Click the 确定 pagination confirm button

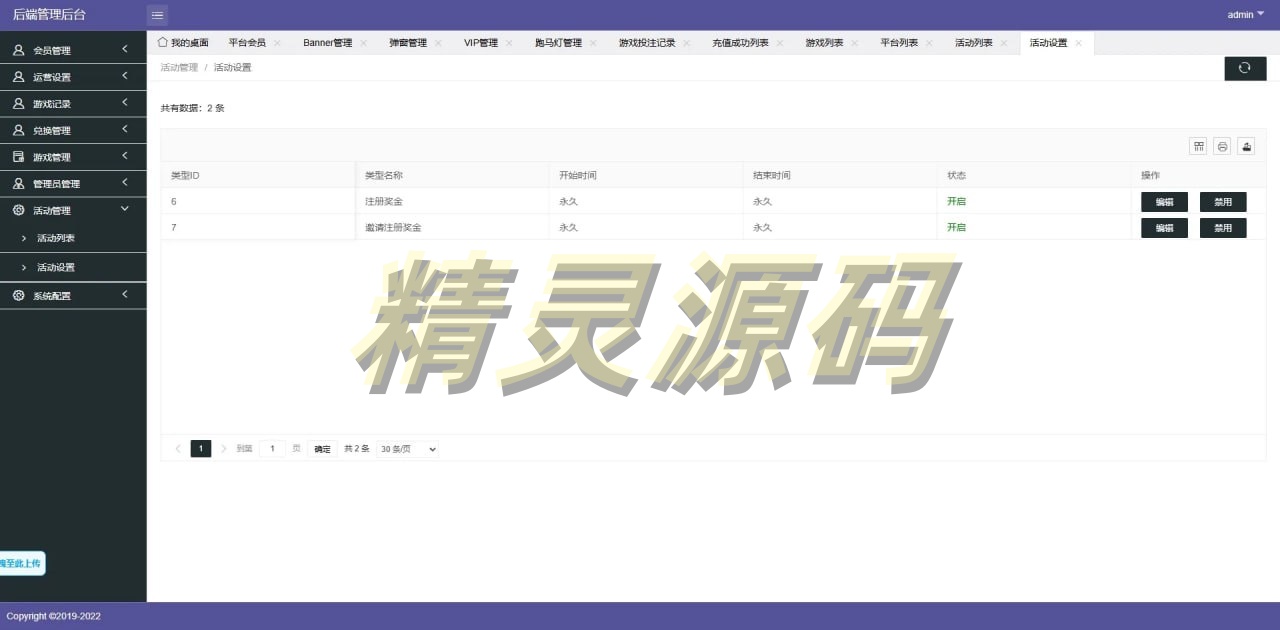322,449
